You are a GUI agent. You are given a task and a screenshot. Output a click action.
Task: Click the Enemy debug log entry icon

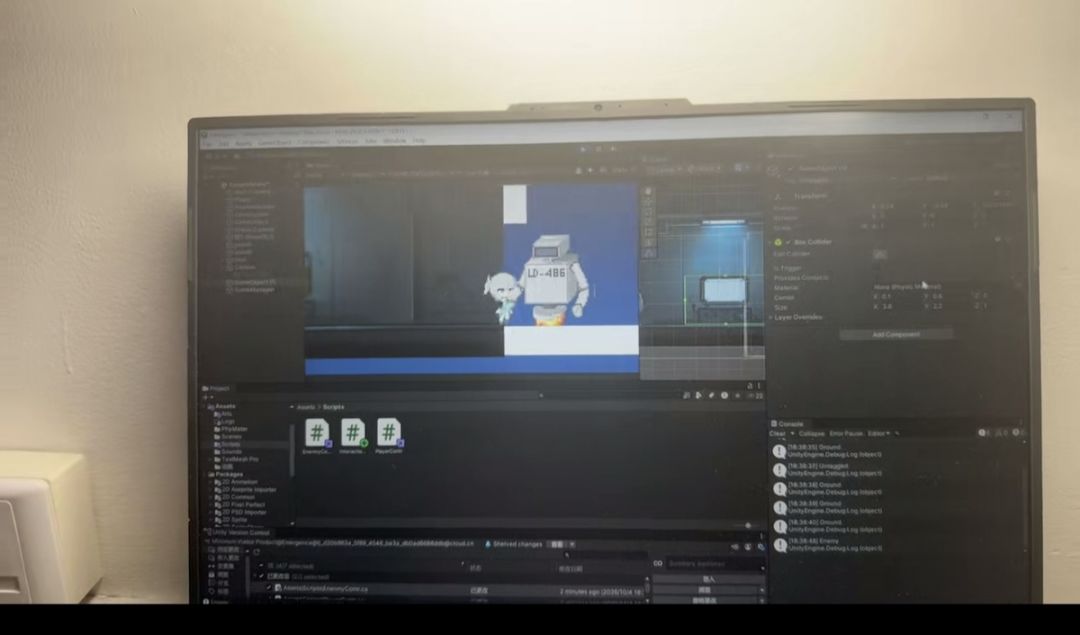click(780, 545)
